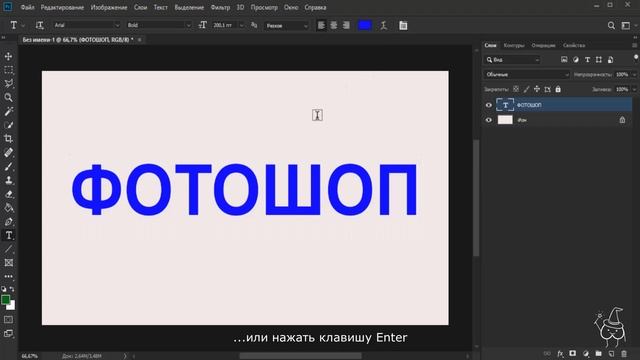Toggle filter for shape layers

[x=598, y=60]
